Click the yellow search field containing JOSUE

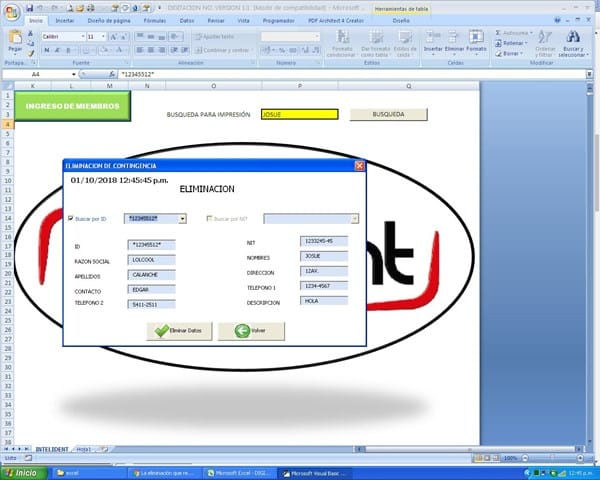click(x=300, y=114)
